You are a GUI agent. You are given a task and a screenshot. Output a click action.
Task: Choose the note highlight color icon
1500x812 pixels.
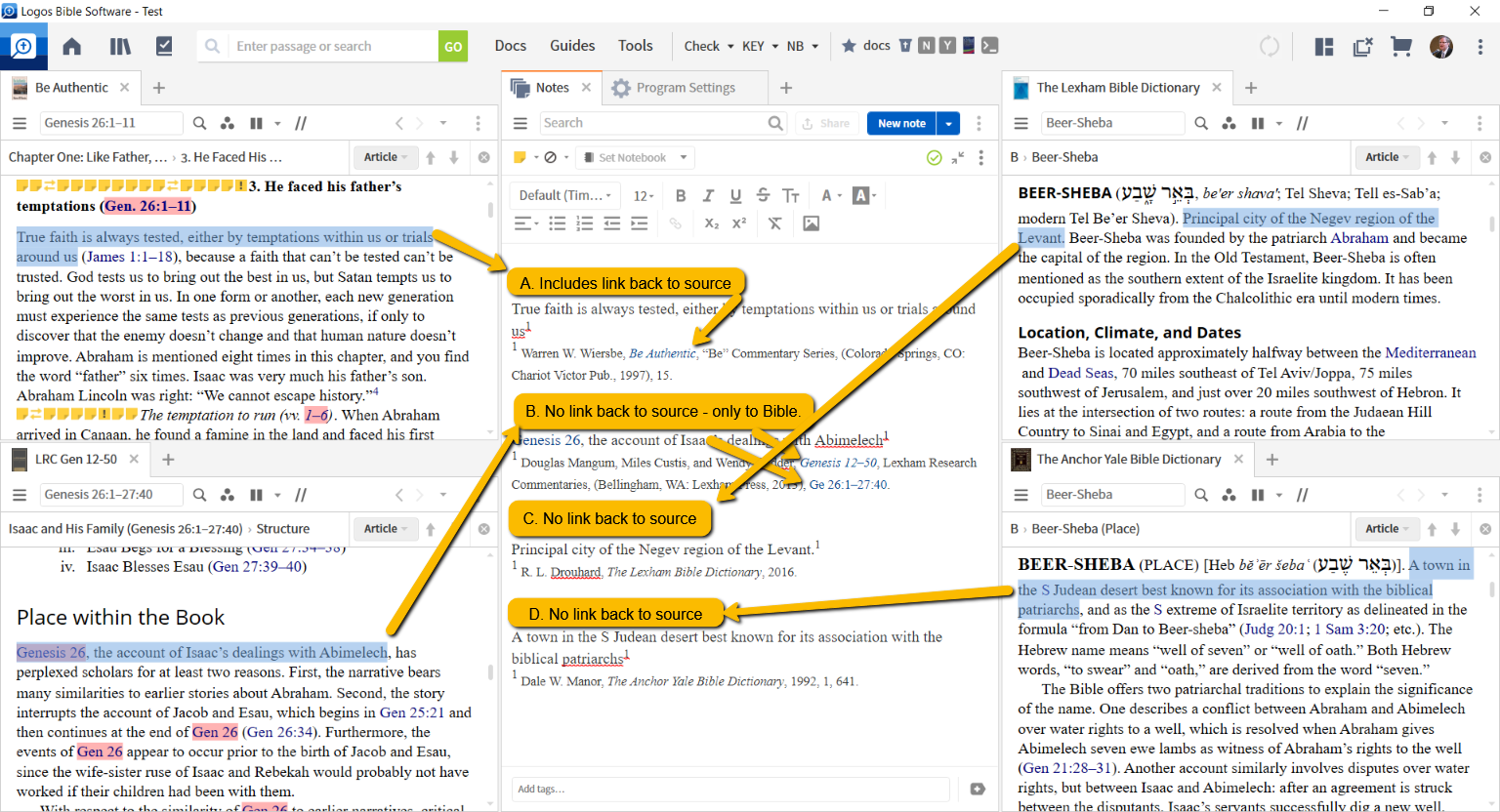tap(521, 157)
